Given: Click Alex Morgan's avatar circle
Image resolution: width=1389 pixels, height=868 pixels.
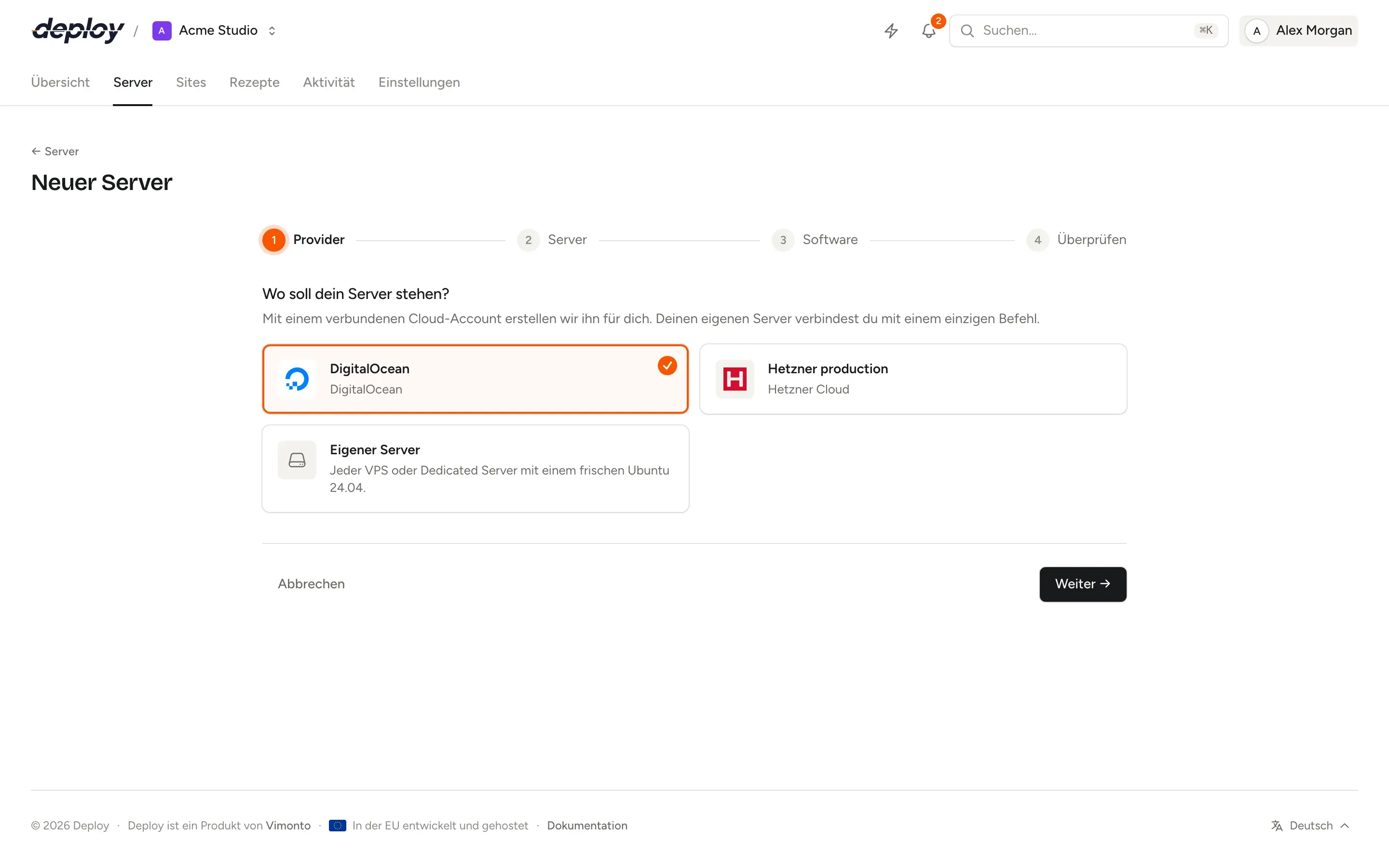Looking at the screenshot, I should click(x=1256, y=30).
